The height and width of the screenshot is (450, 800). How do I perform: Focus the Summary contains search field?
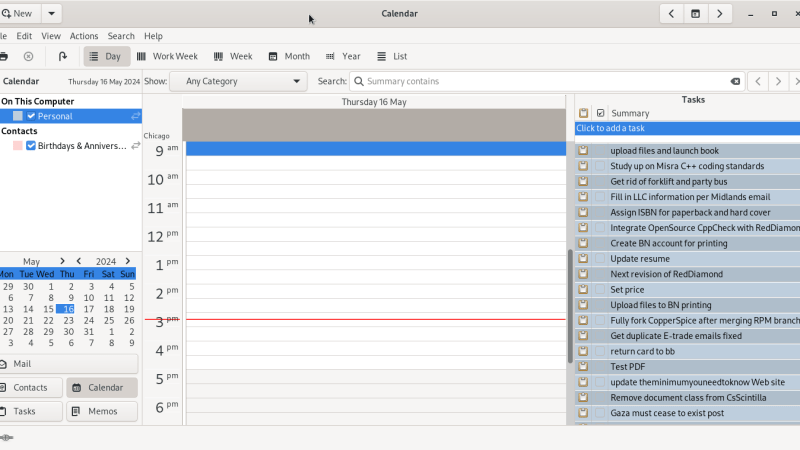click(x=546, y=82)
